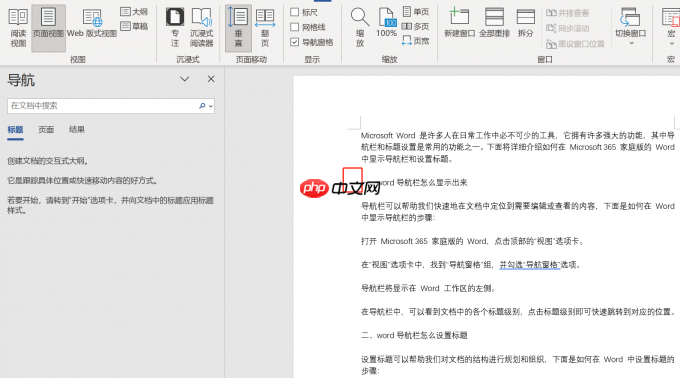Split the document window (拆分)
Viewport: 680px width, 378px height.
tap(525, 23)
